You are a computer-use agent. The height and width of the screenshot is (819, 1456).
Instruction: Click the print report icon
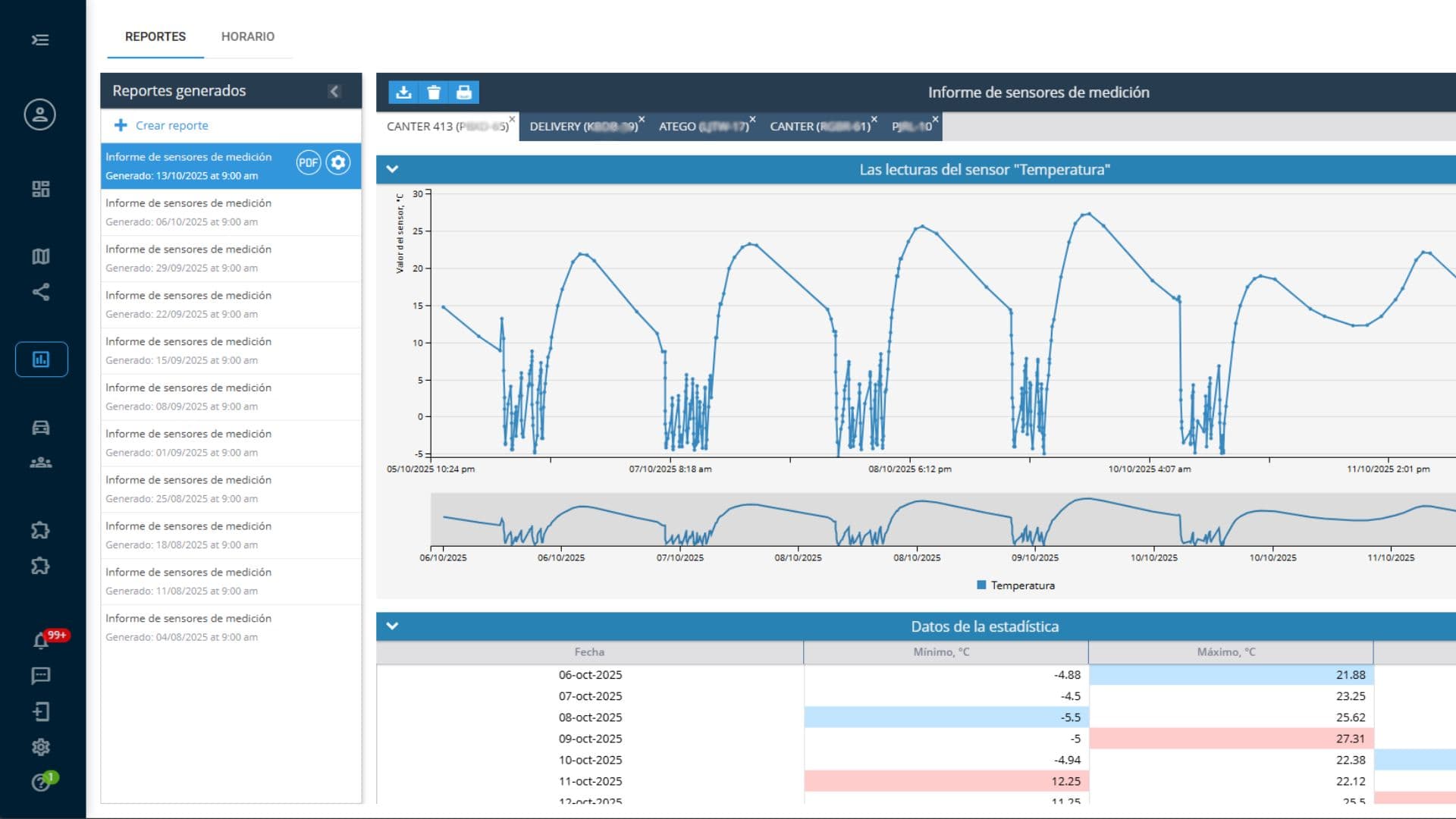pos(464,93)
